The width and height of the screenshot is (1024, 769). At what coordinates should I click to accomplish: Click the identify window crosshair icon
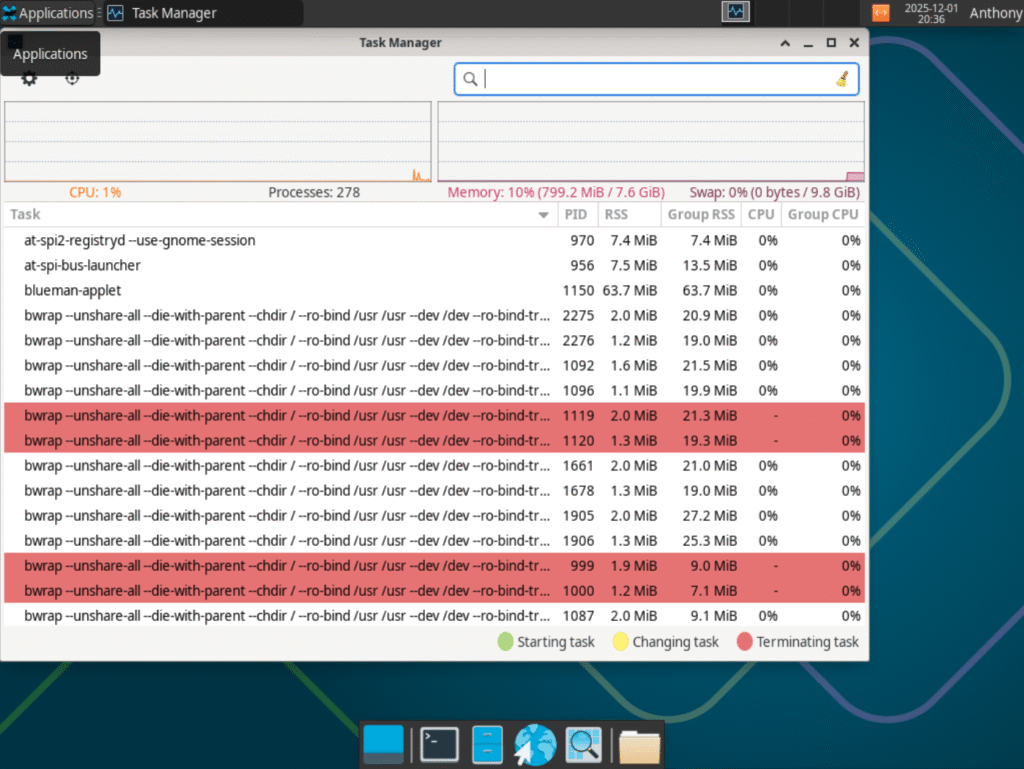(x=72, y=79)
